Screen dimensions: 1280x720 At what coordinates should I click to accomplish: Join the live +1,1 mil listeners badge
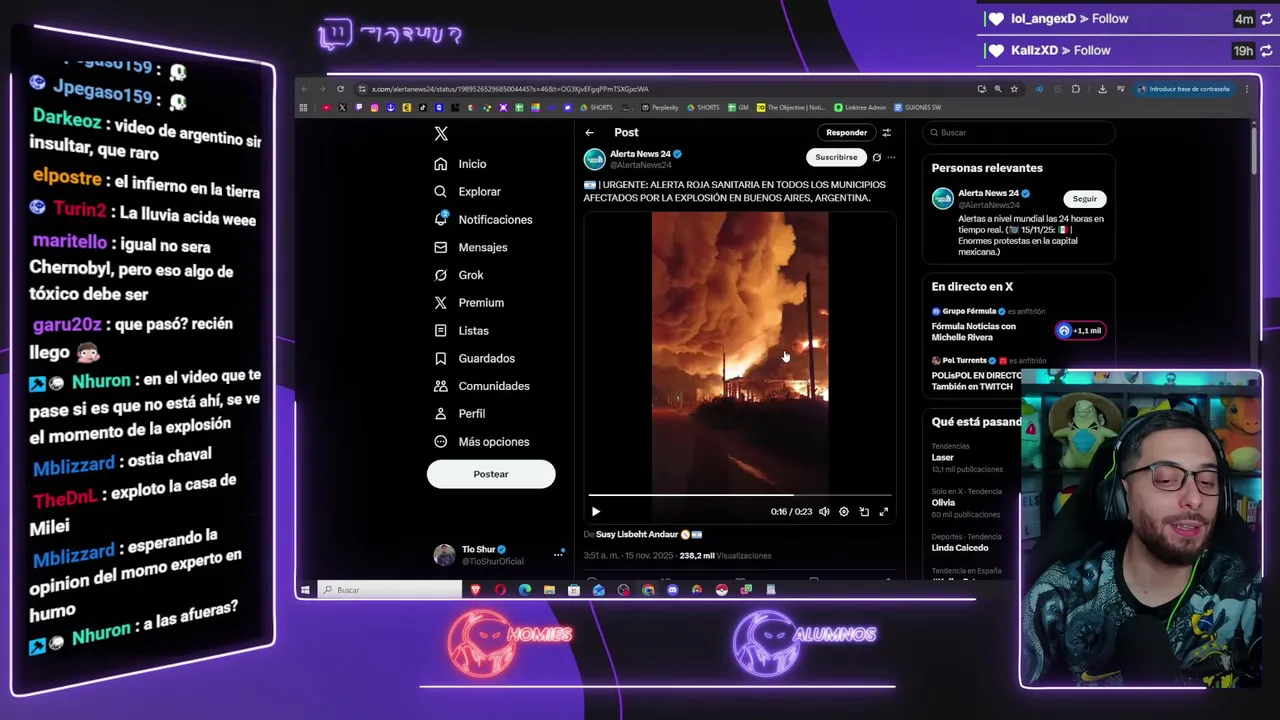1080,331
